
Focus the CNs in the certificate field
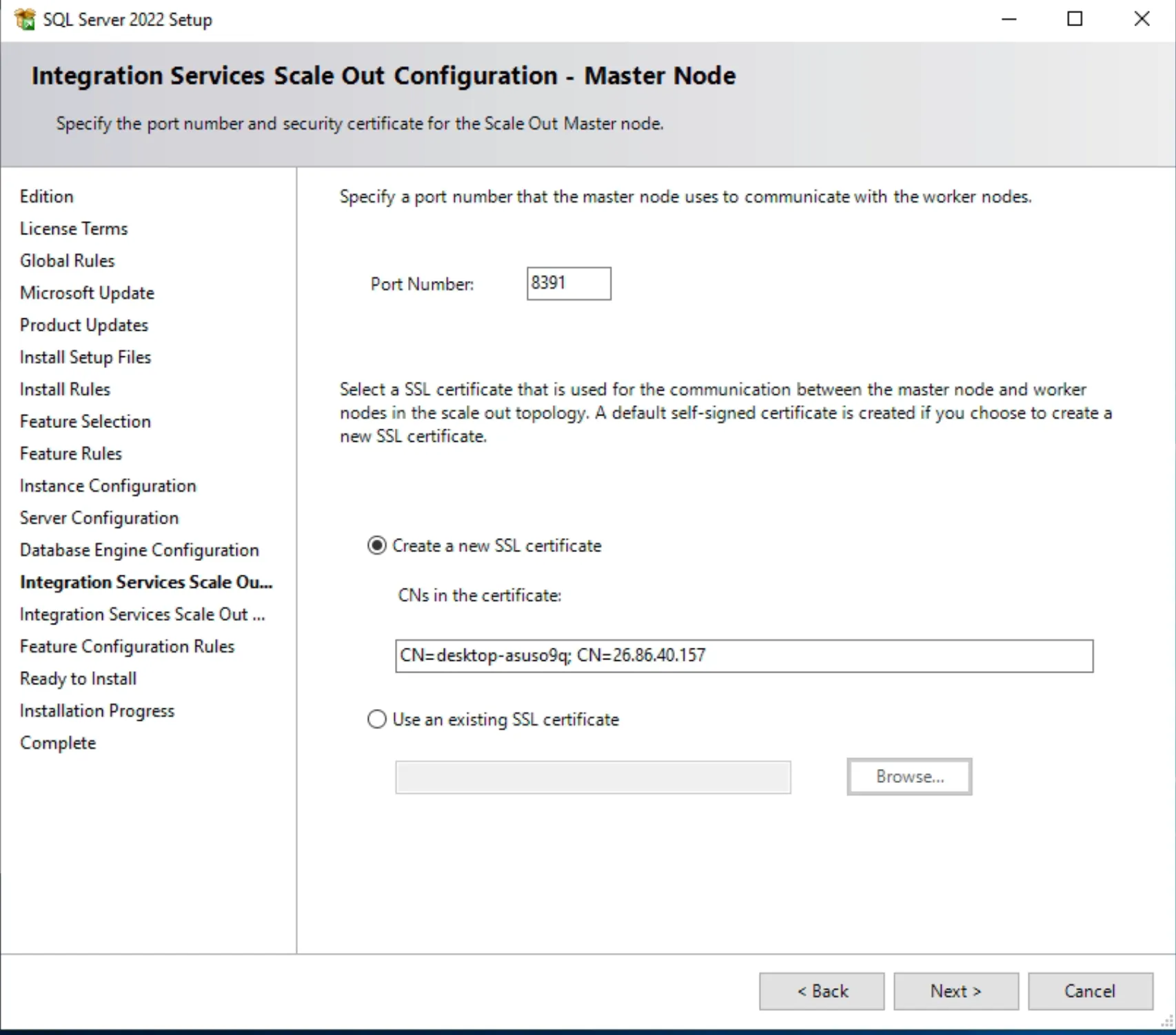[x=744, y=655]
